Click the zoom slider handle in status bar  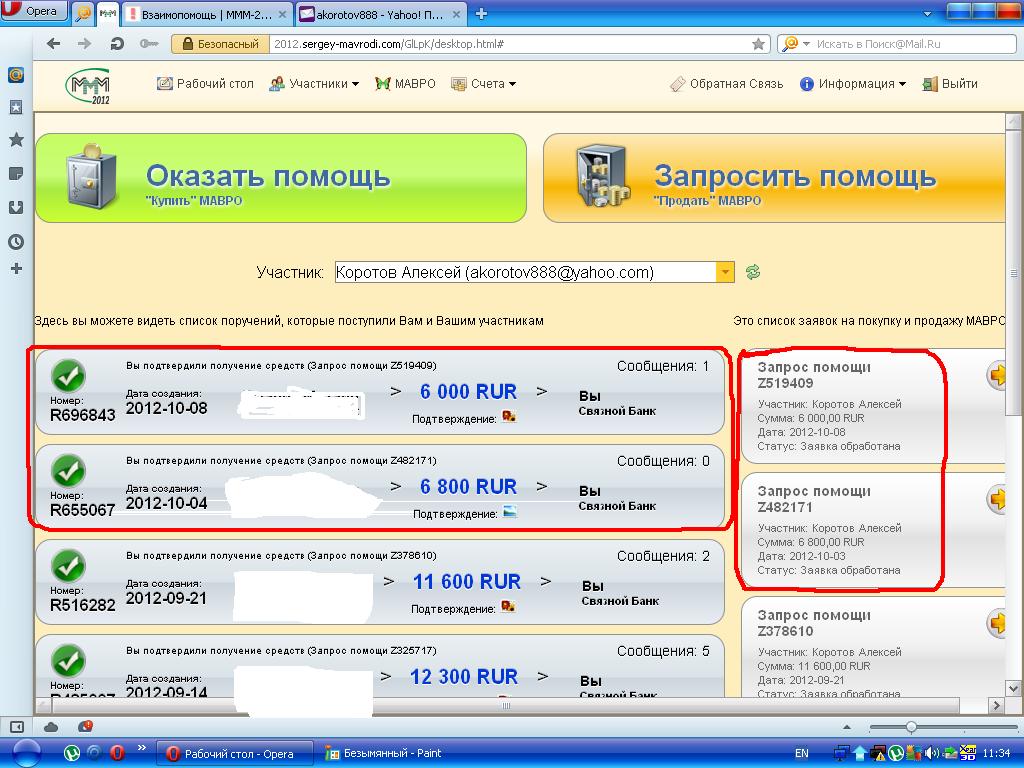click(911, 727)
